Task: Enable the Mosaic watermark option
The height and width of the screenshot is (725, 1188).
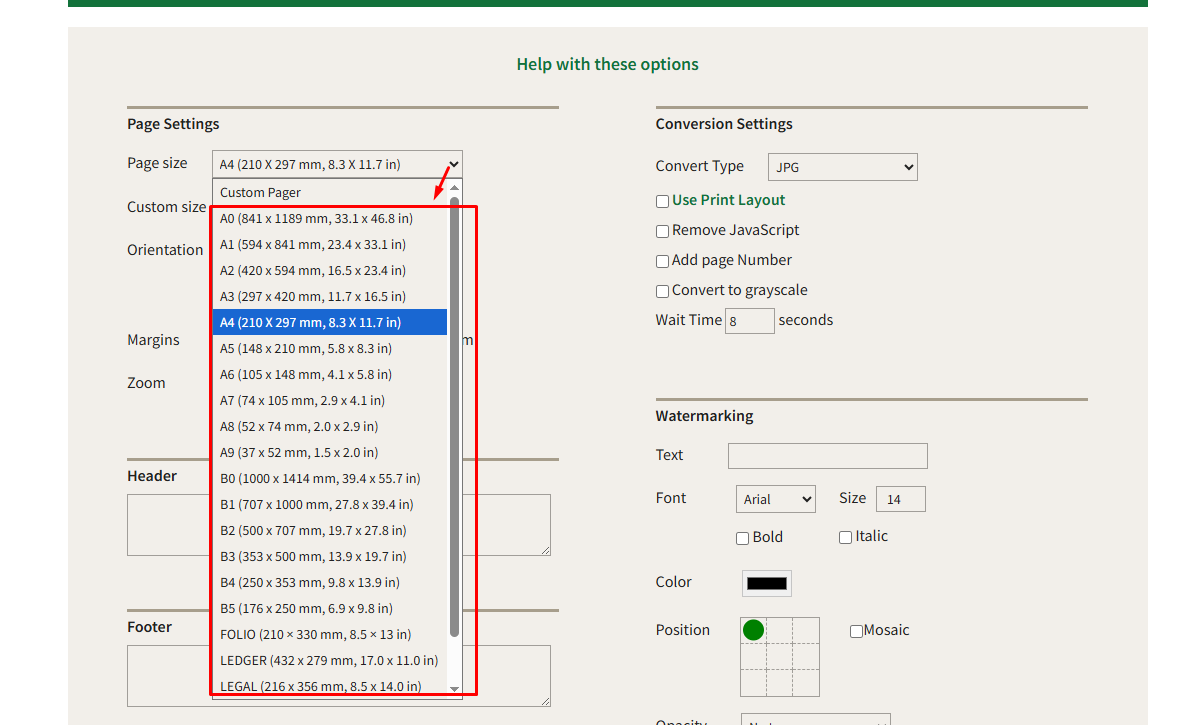Action: coord(856,630)
